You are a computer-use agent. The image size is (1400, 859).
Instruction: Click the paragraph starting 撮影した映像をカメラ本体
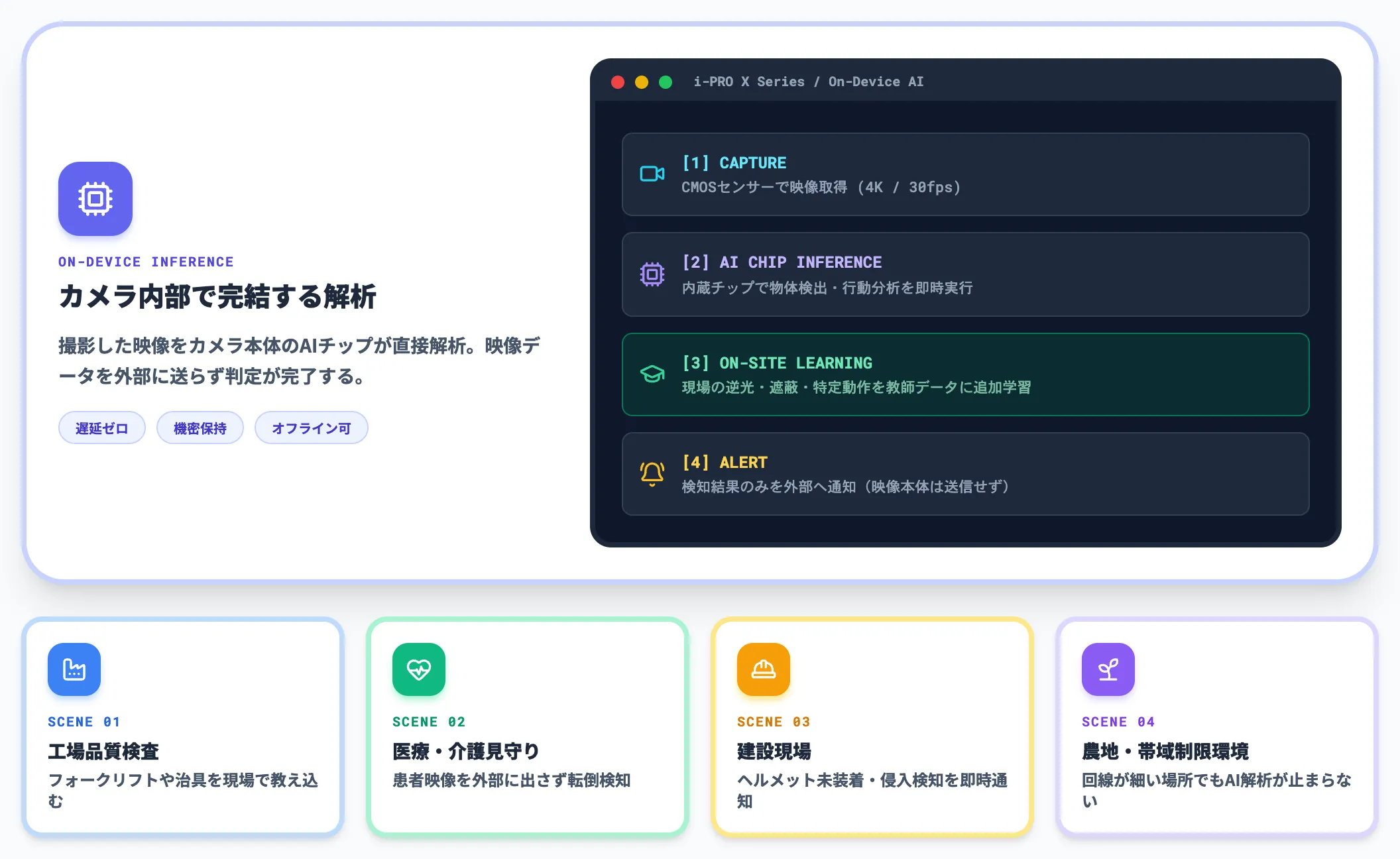[x=300, y=361]
